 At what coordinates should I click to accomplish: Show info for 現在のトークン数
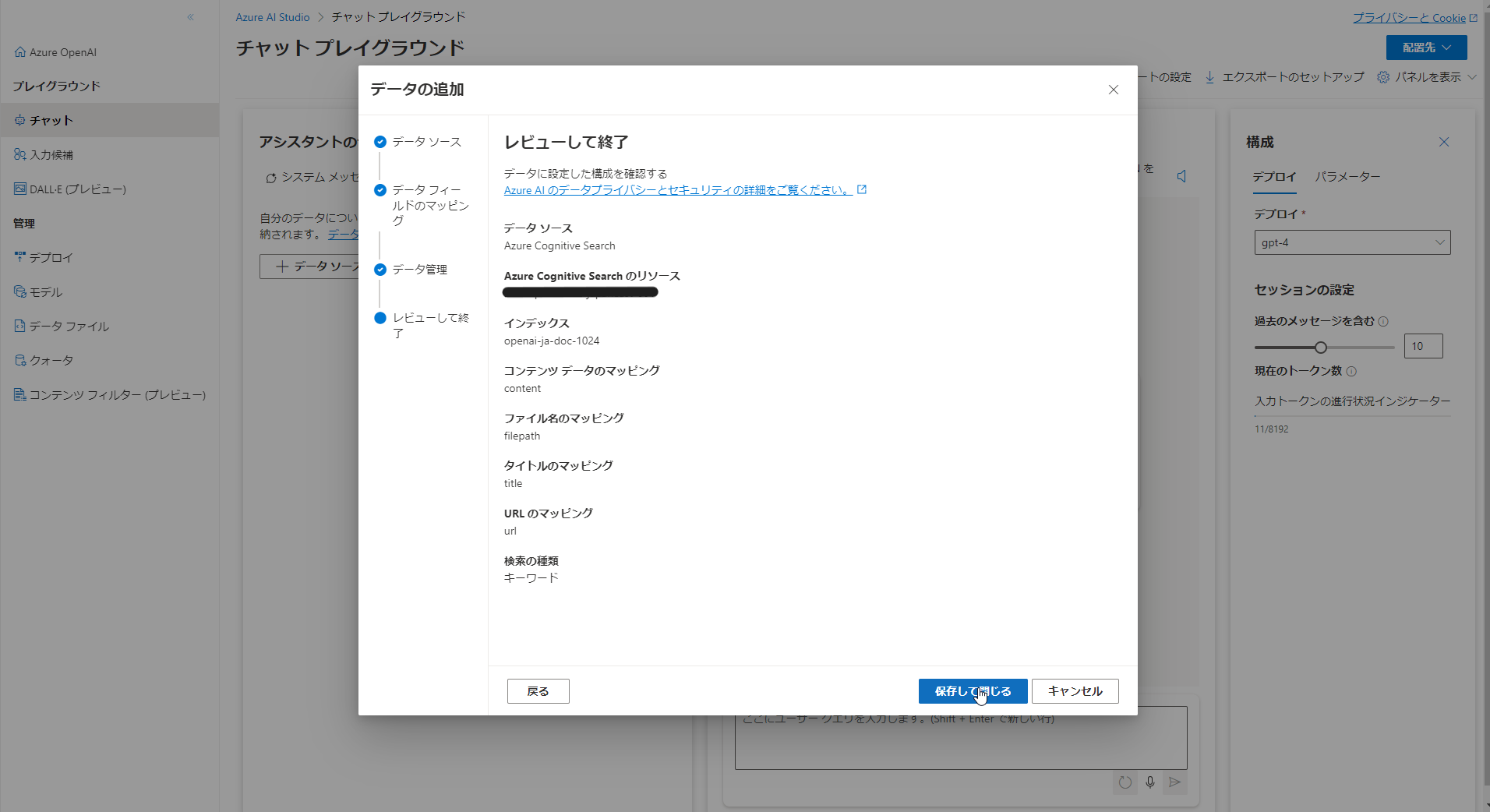point(1351,372)
